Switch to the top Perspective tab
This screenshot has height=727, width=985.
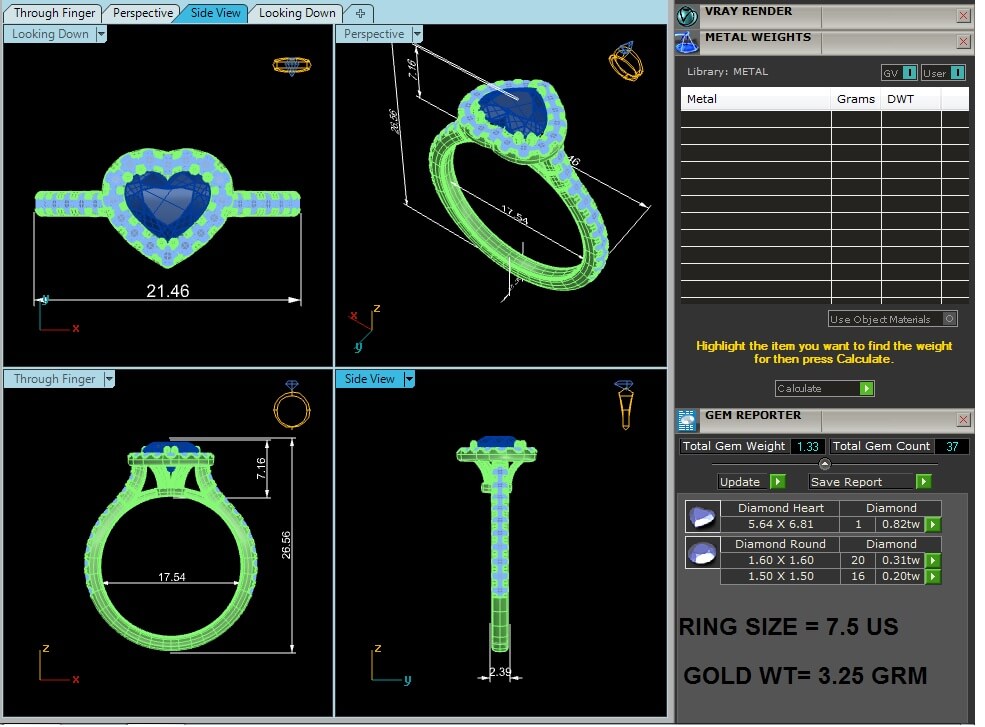tap(142, 13)
